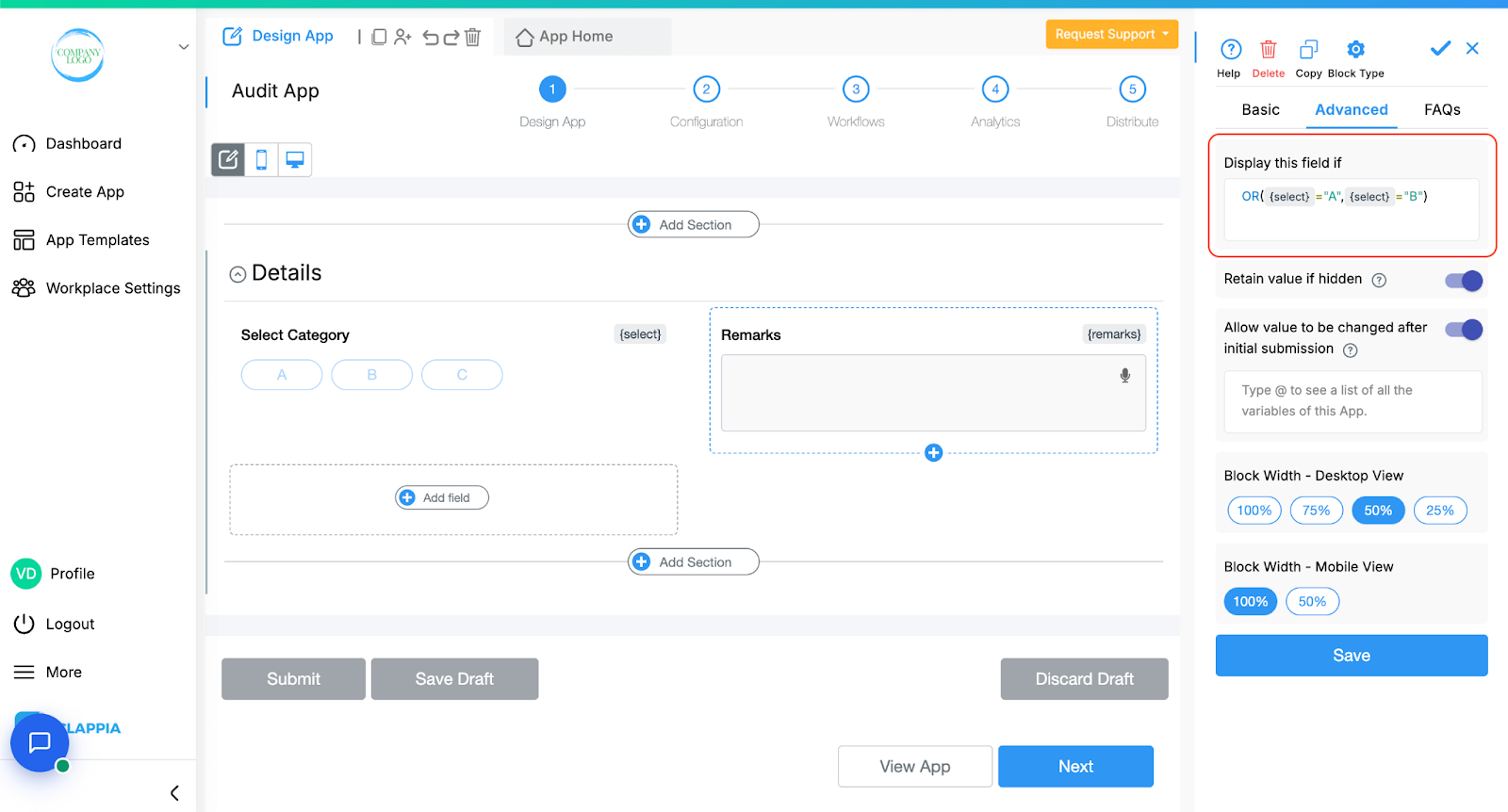This screenshot has height=812, width=1508.
Task: Click the microphone icon in Remarks
Action: click(1124, 375)
